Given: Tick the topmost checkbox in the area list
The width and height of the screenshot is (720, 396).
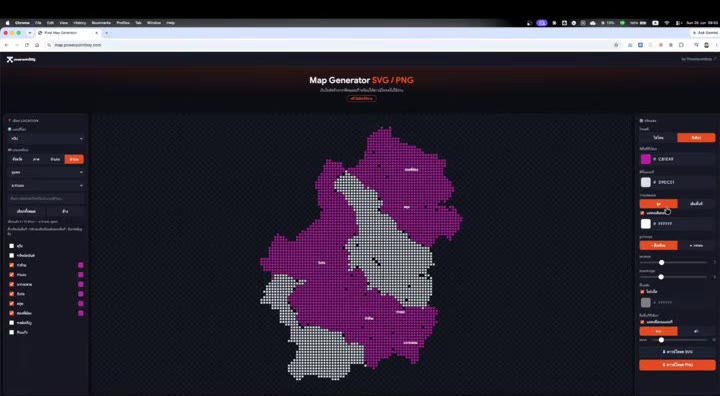Looking at the screenshot, I should (x=11, y=246).
